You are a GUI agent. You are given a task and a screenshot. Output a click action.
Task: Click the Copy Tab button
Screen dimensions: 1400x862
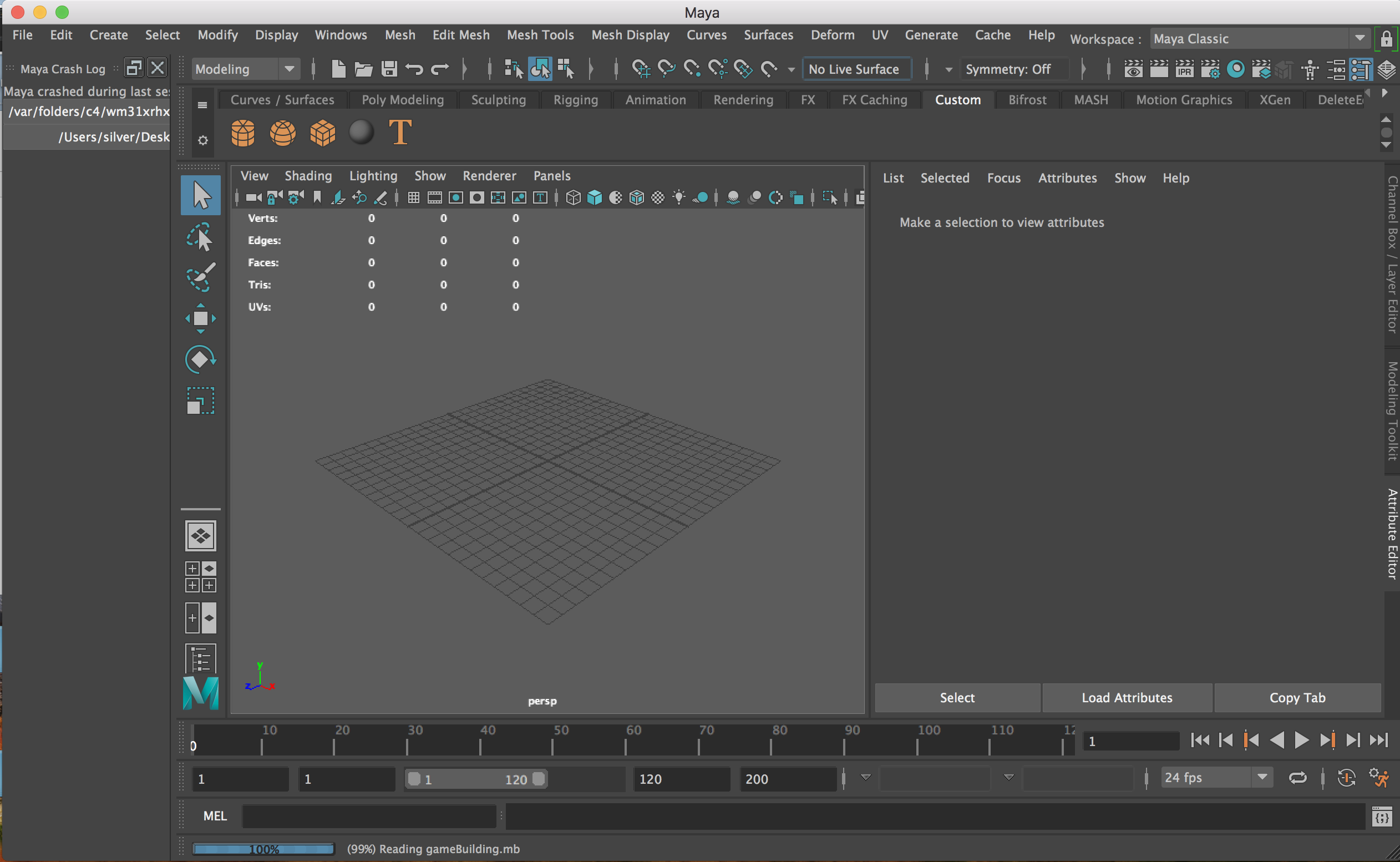(x=1298, y=697)
